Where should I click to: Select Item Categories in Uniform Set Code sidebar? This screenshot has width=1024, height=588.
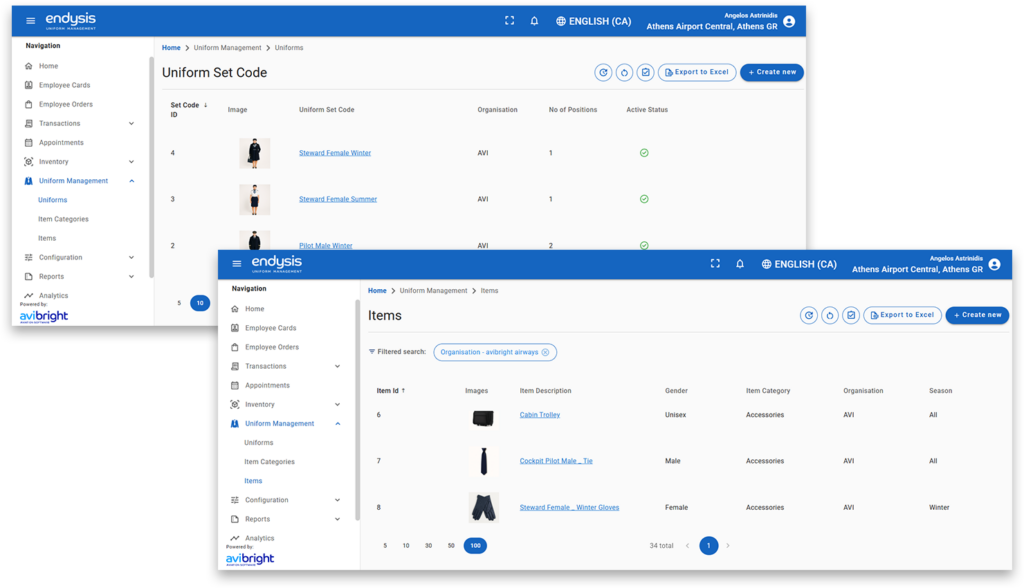(x=63, y=219)
